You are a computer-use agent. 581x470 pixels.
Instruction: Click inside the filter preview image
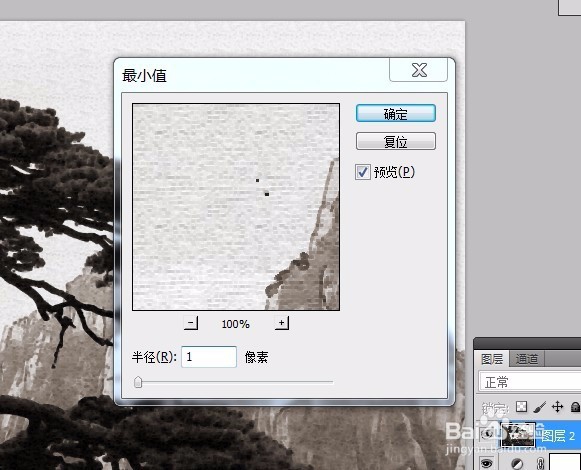pos(236,207)
